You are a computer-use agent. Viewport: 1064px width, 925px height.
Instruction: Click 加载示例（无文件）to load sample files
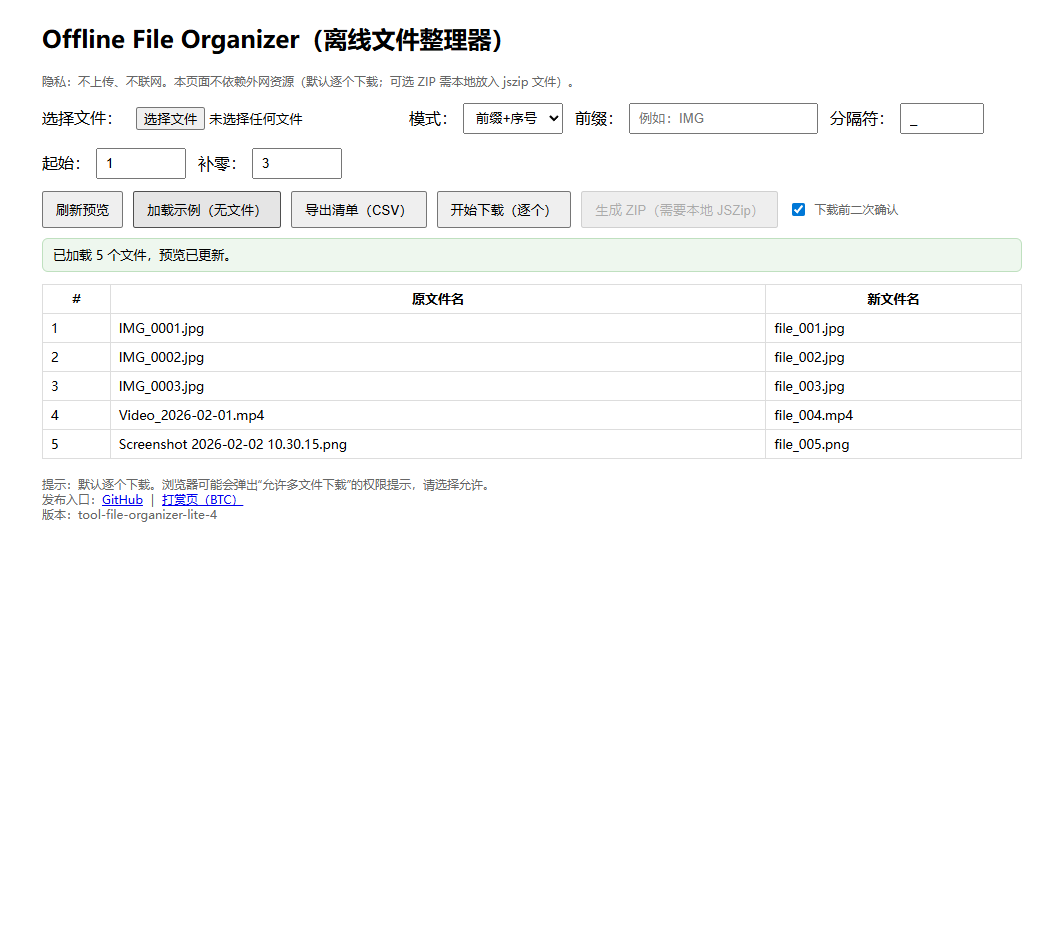point(206,209)
